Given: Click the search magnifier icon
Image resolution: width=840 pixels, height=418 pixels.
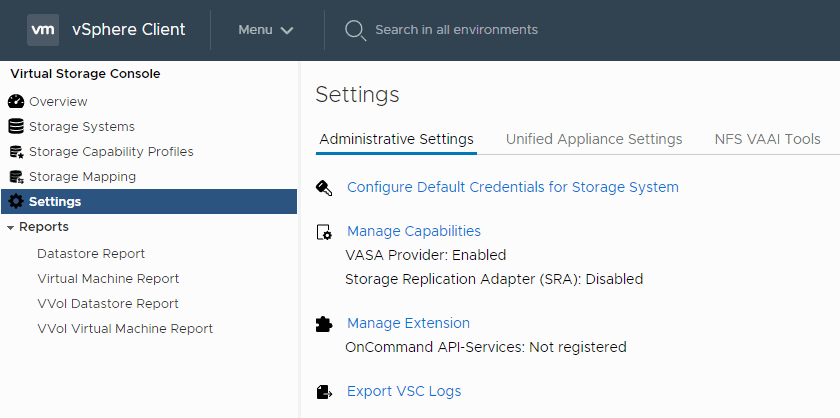Looking at the screenshot, I should tap(355, 30).
